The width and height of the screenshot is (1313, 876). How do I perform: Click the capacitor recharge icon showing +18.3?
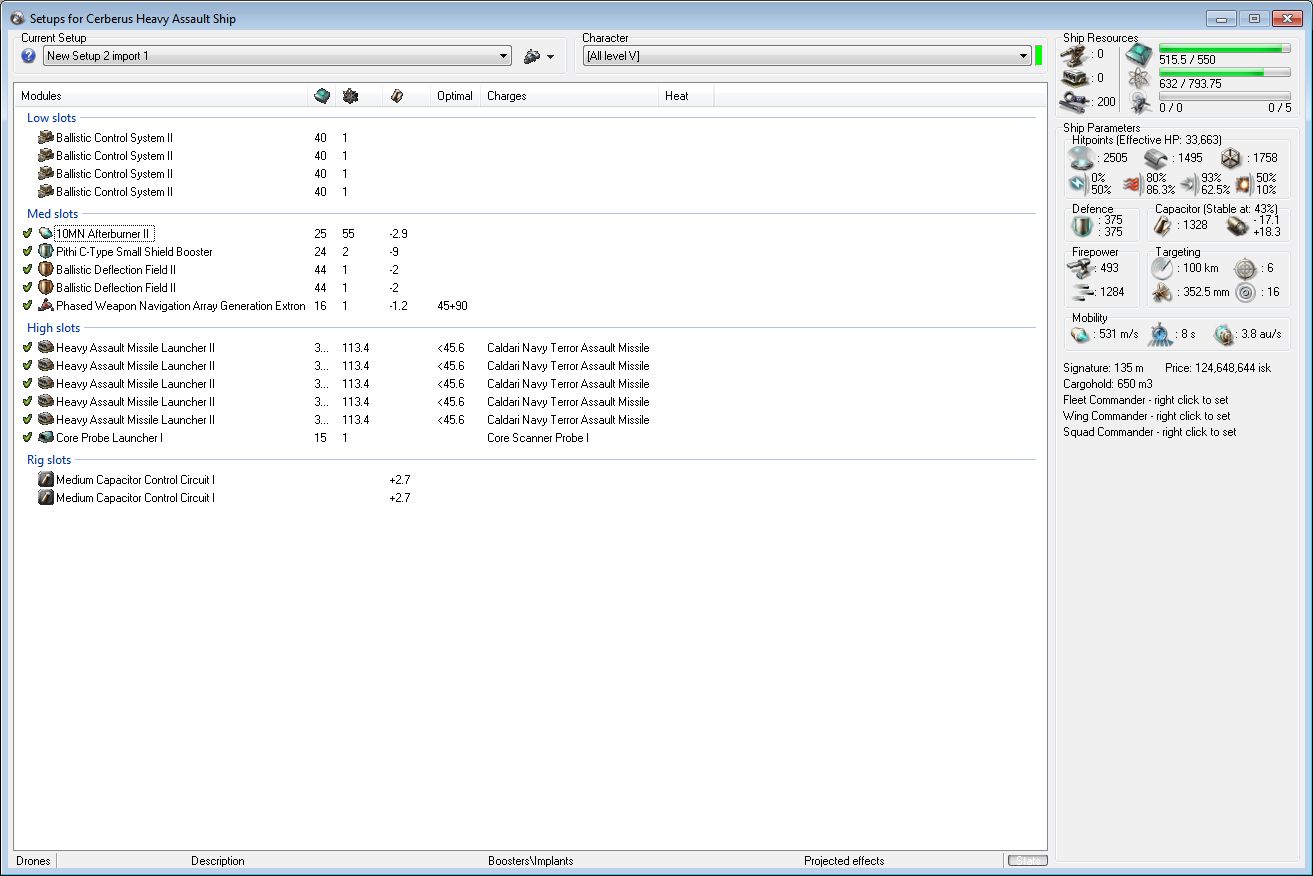(x=1237, y=226)
